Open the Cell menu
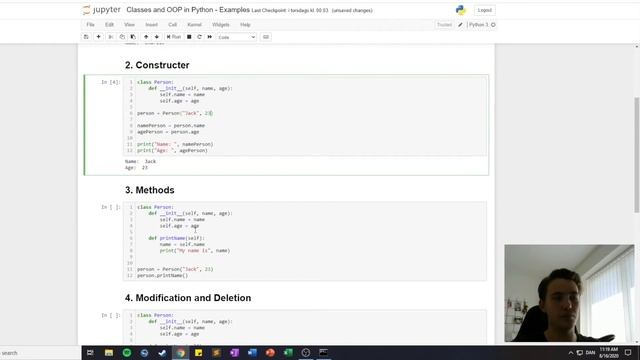The image size is (640, 360). (x=173, y=24)
